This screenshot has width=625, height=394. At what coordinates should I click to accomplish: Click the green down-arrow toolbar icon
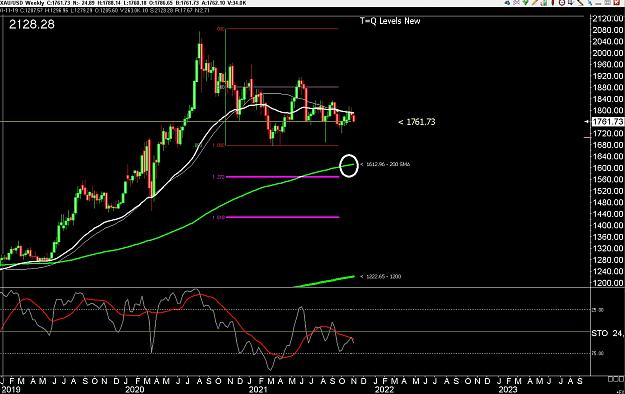point(525,2)
